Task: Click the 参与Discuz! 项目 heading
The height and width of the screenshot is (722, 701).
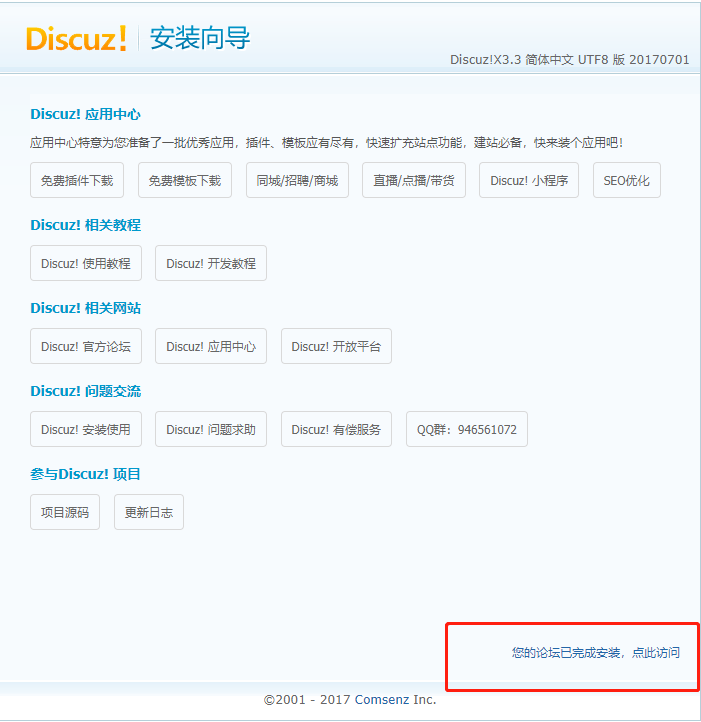Action: click(x=86, y=474)
